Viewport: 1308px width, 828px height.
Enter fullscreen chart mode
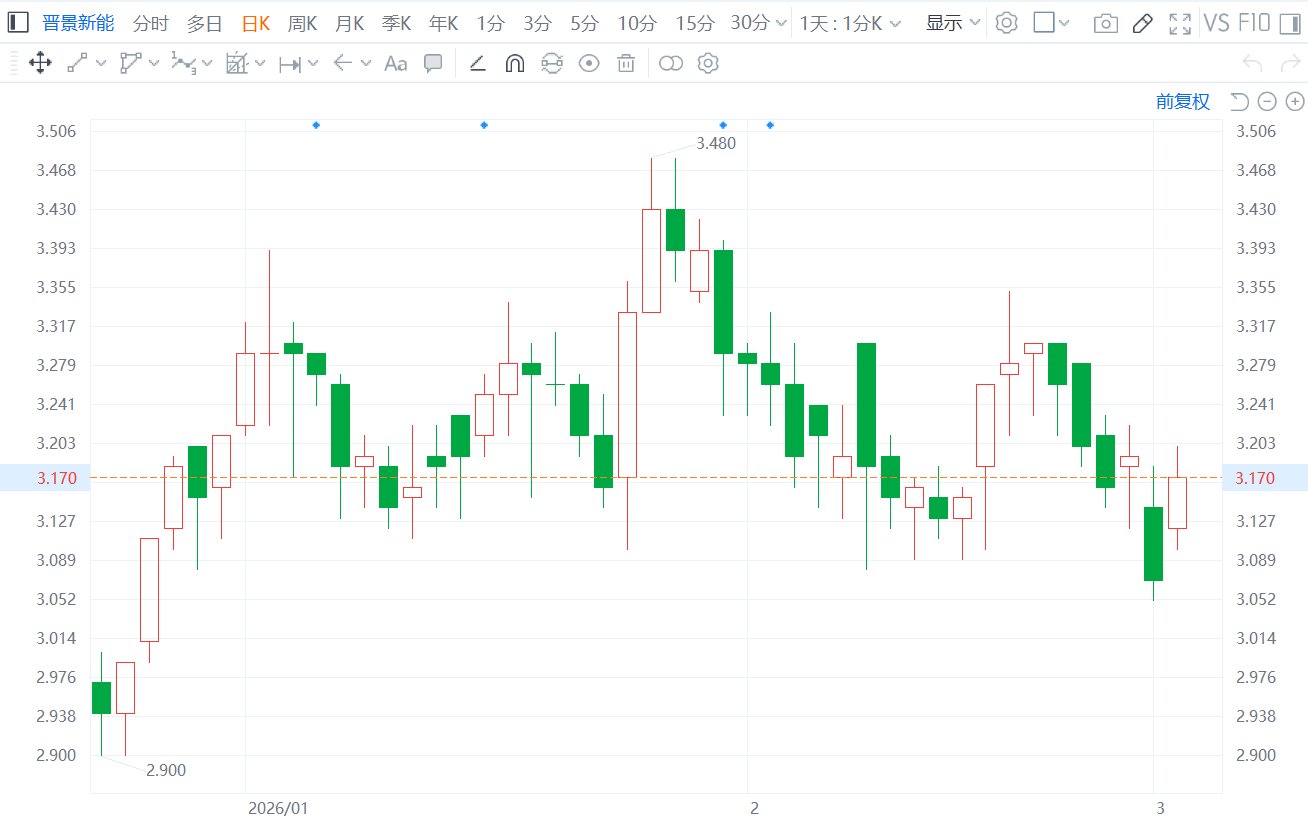click(1180, 23)
